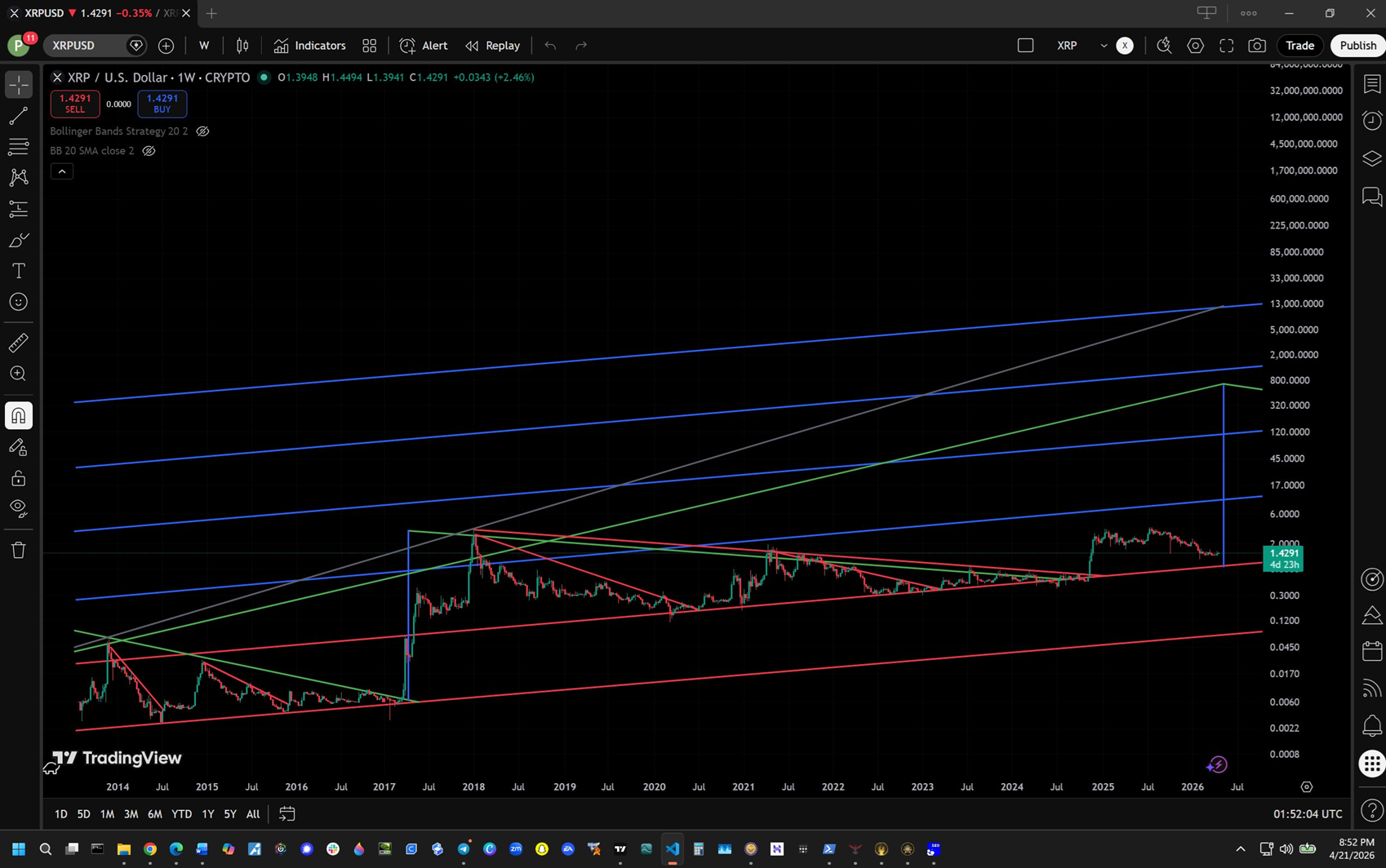Image resolution: width=1386 pixels, height=868 pixels.
Task: Show the BB 20 SMA indicator
Action: pos(149,151)
